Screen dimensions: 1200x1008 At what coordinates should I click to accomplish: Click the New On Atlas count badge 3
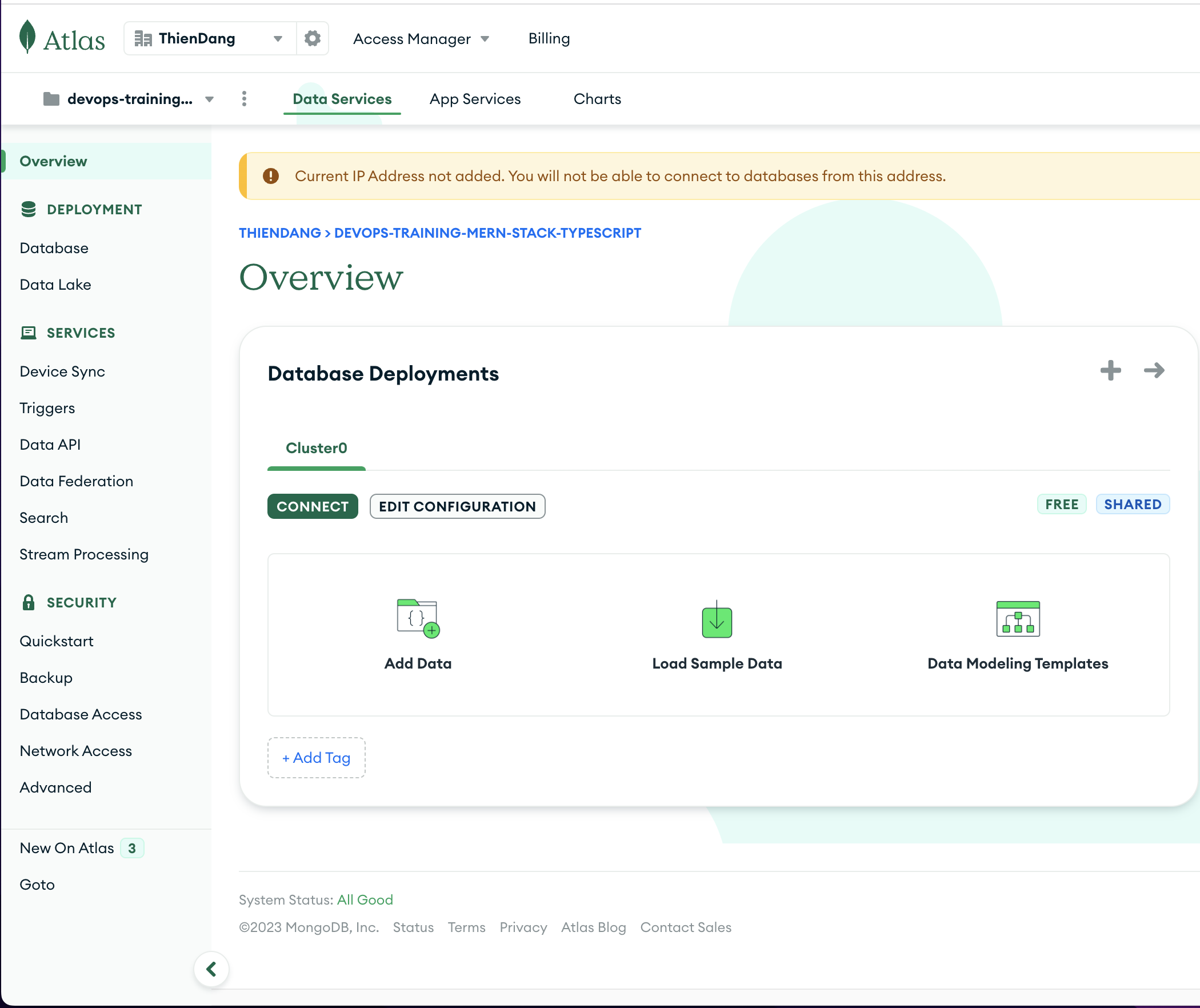[132, 848]
